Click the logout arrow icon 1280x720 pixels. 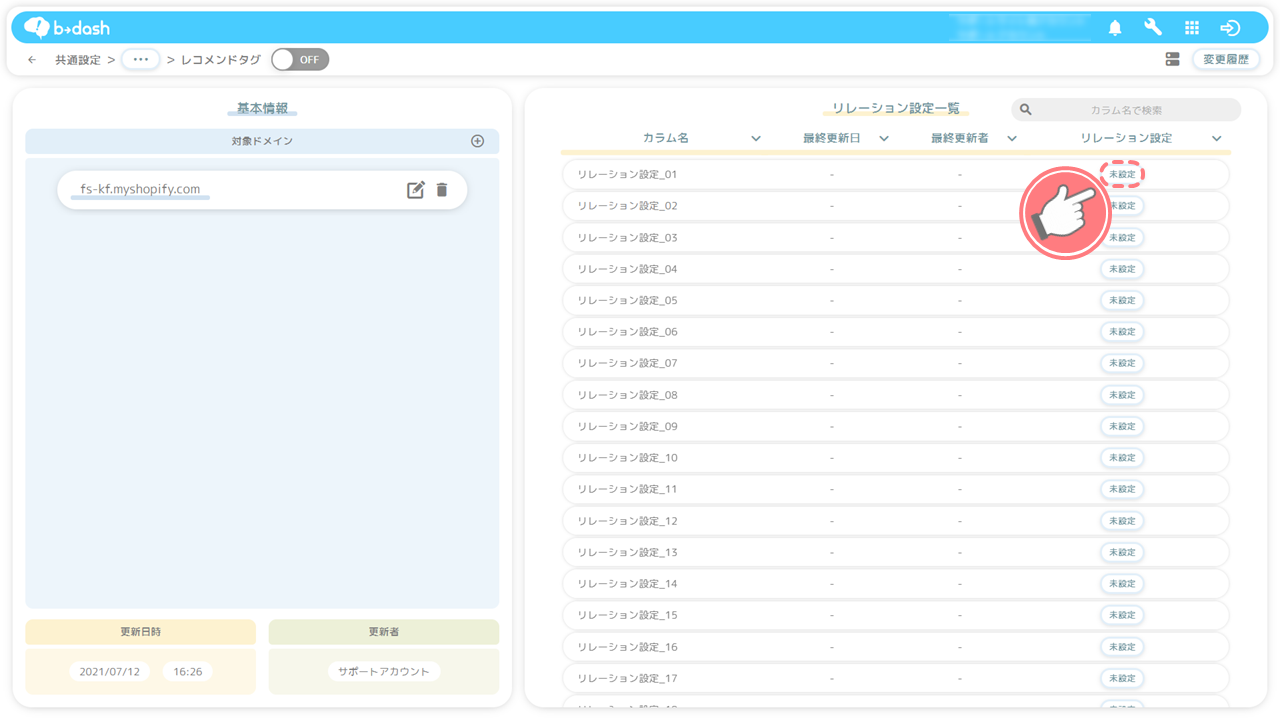(1230, 28)
